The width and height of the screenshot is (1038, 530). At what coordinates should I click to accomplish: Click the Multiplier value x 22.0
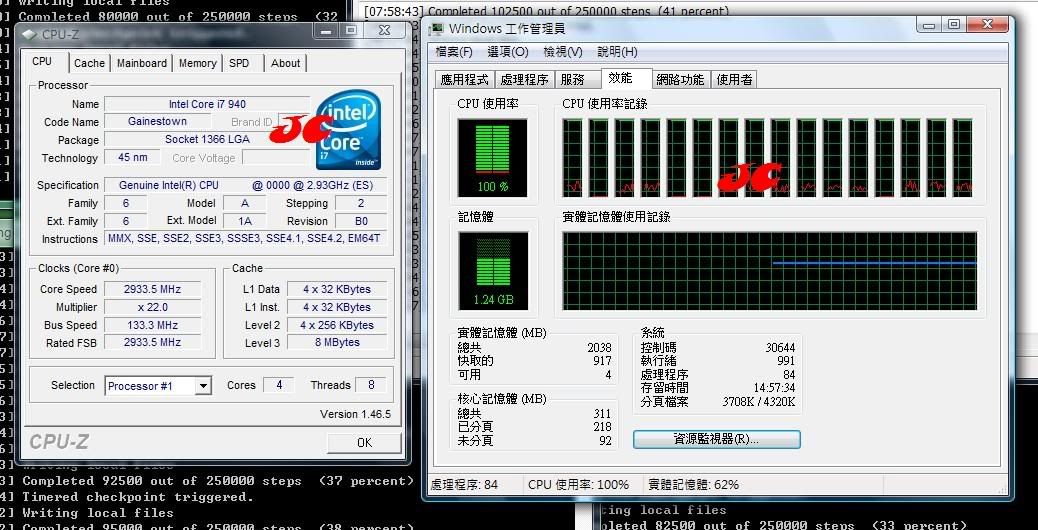pyautogui.click(x=152, y=307)
